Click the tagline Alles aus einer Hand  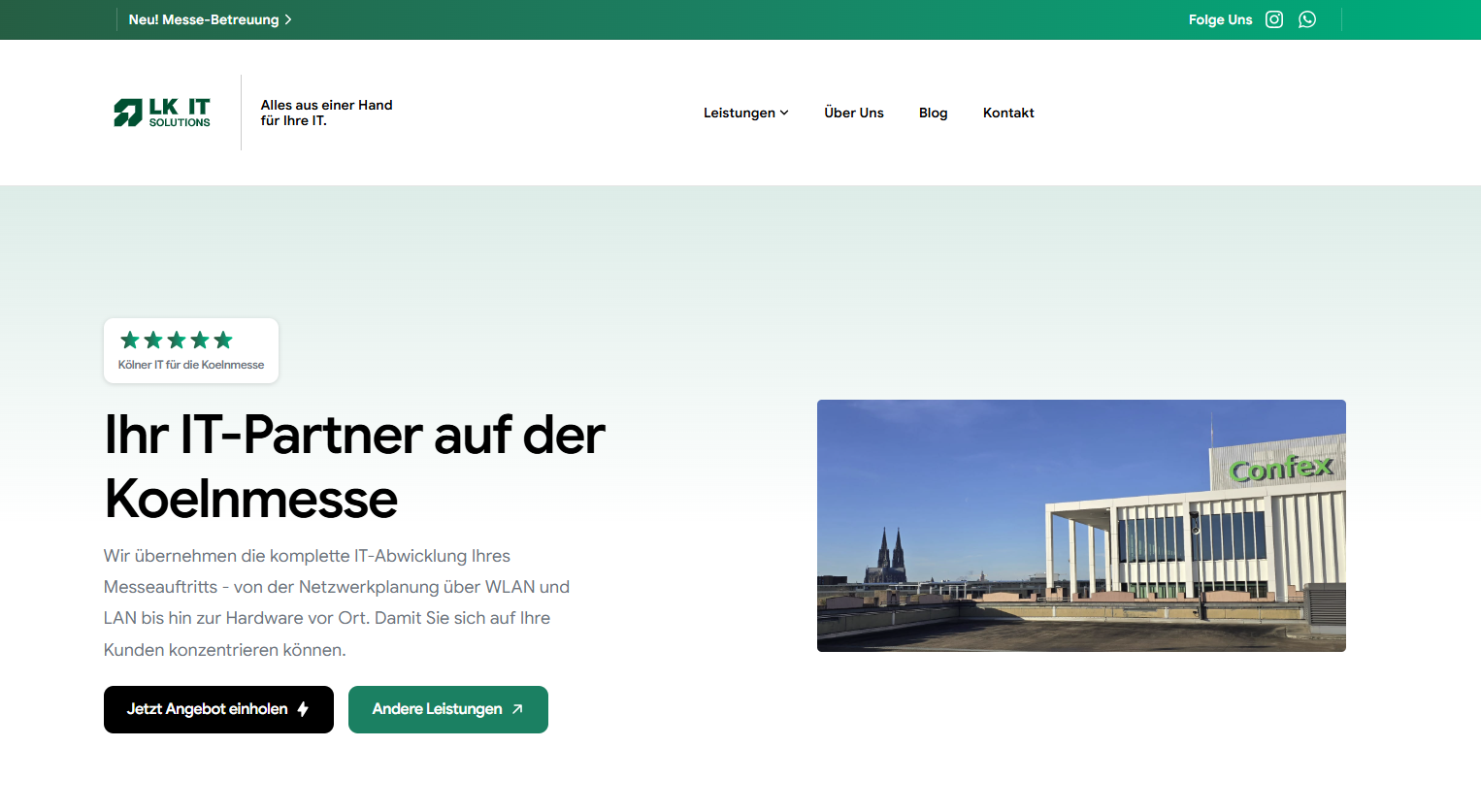click(x=326, y=113)
